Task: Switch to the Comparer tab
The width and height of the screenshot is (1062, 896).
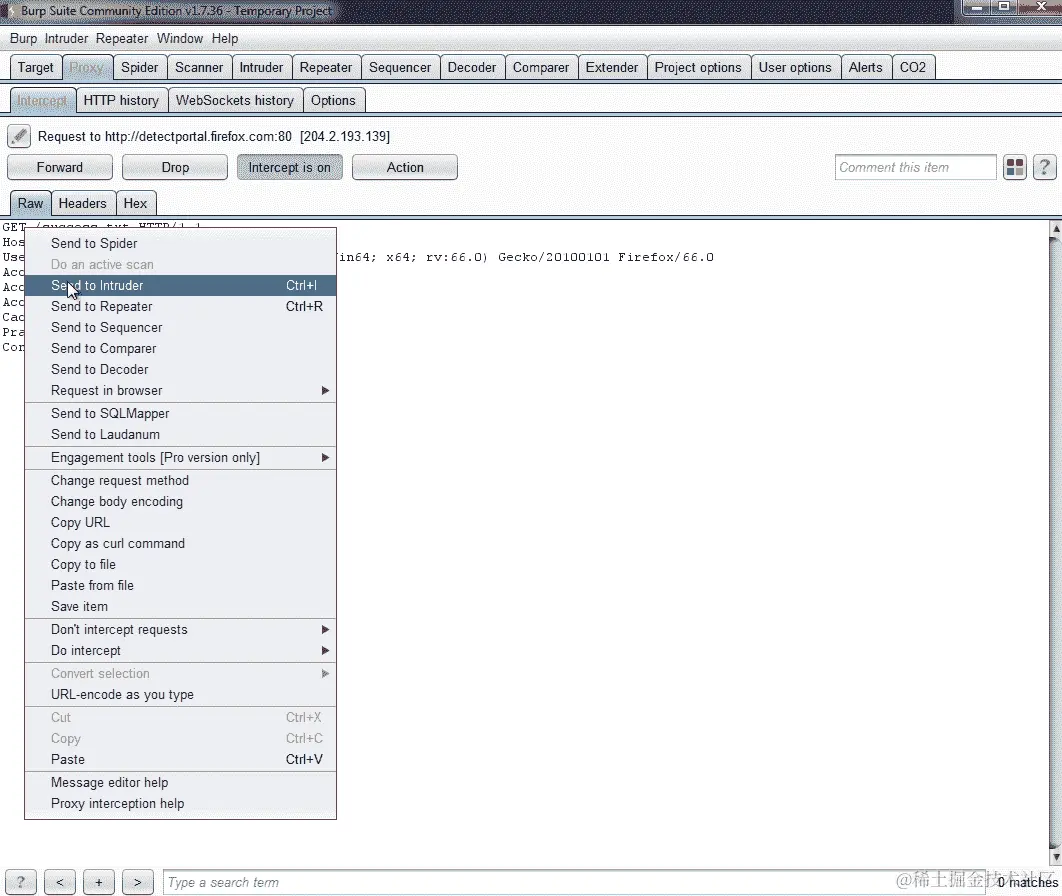Action: (541, 67)
